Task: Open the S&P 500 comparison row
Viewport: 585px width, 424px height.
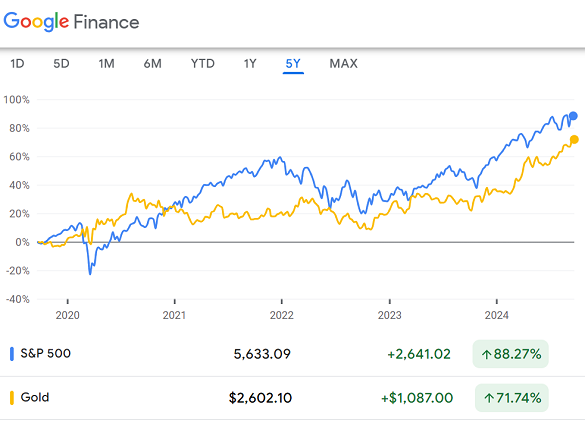Action: point(292,354)
